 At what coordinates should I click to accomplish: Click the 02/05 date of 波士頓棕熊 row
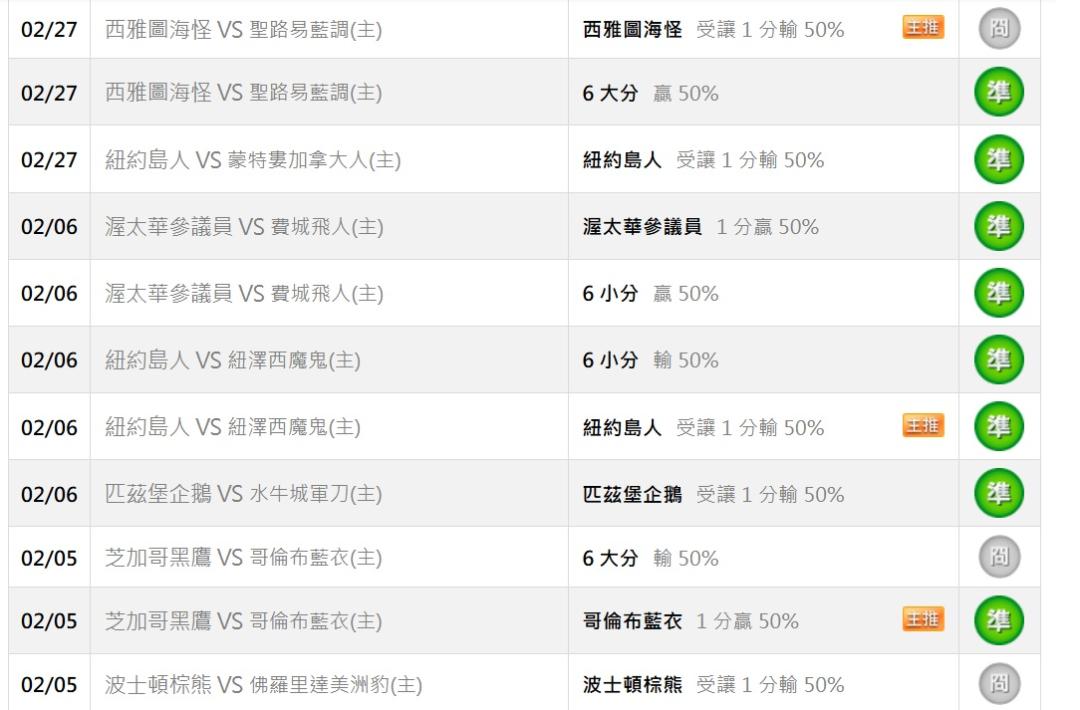(x=49, y=685)
